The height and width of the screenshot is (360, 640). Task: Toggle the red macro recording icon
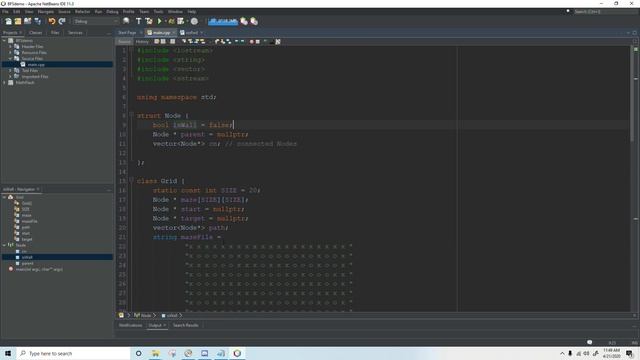[252, 42]
